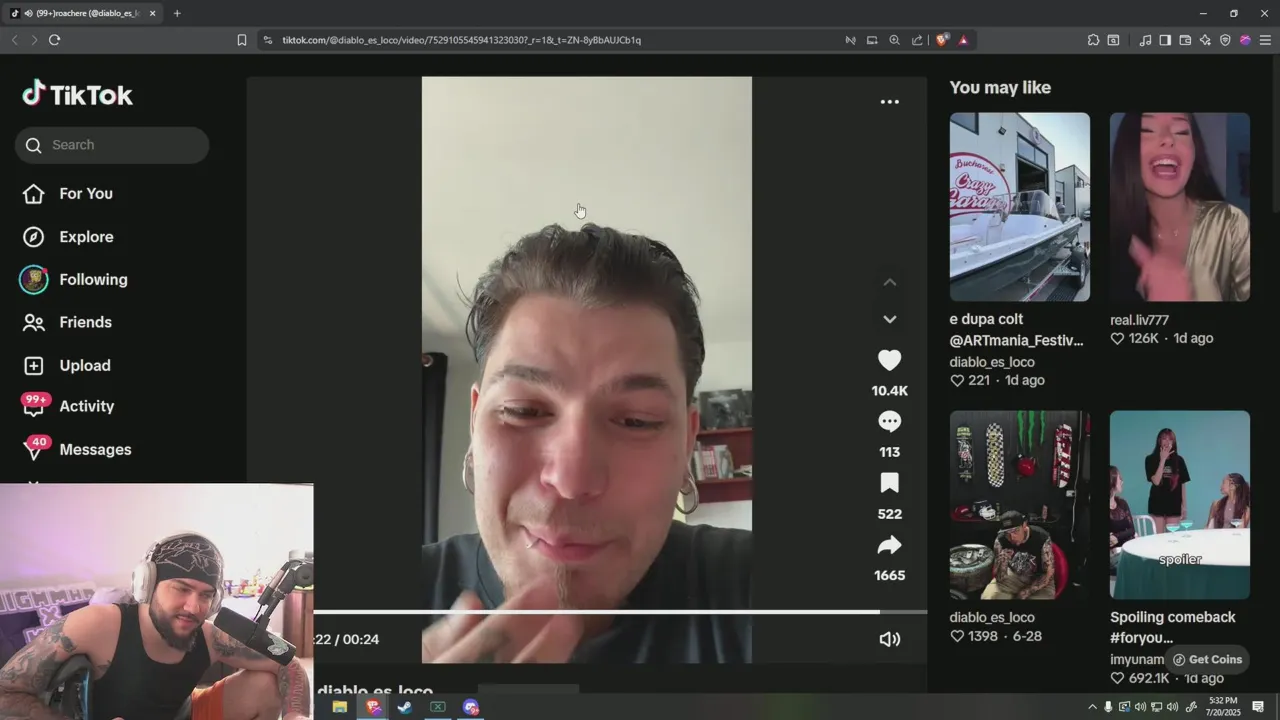Viewport: 1280px width, 720px height.
Task: Click the playing video to pause
Action: coord(586,370)
